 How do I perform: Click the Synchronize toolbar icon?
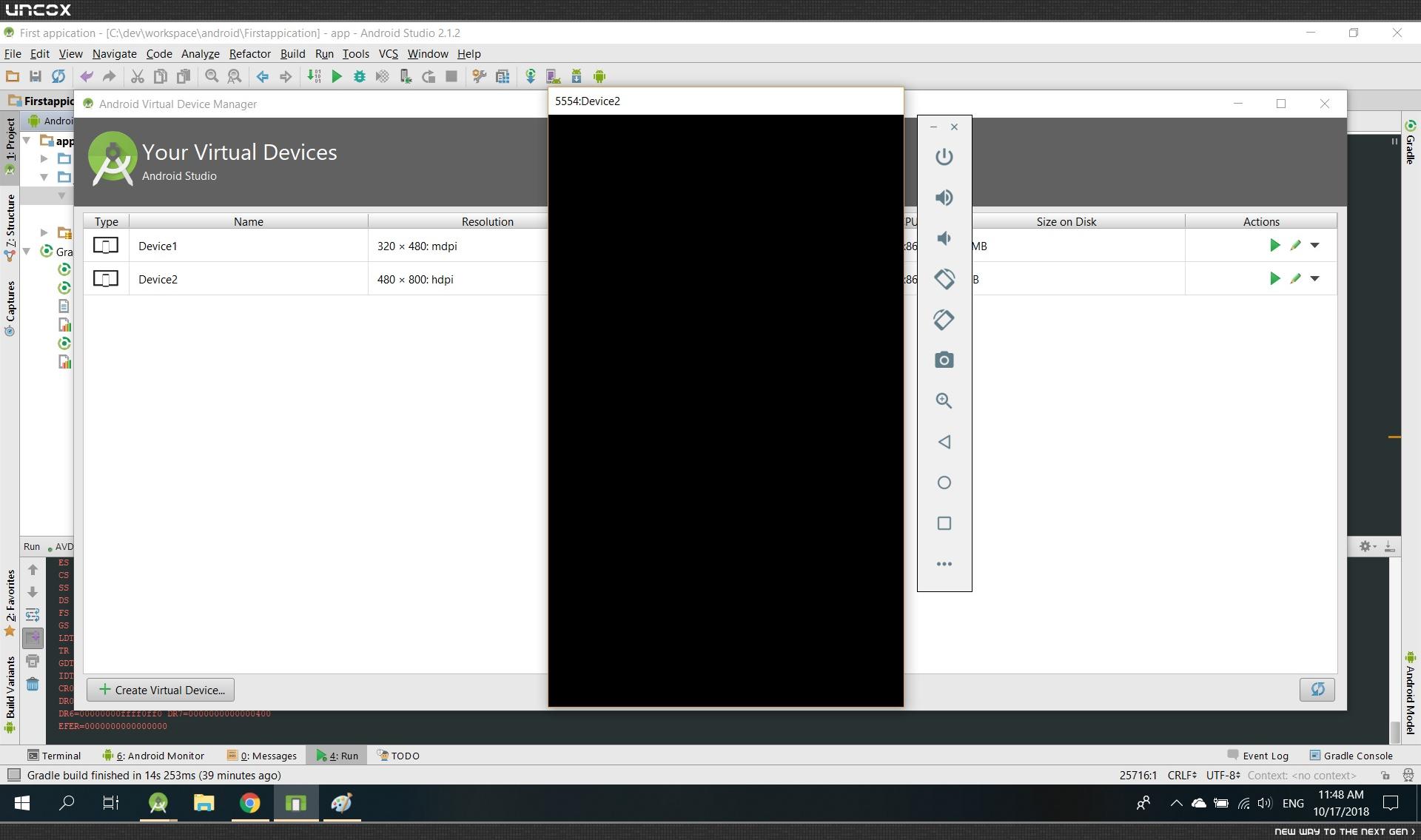coord(58,76)
